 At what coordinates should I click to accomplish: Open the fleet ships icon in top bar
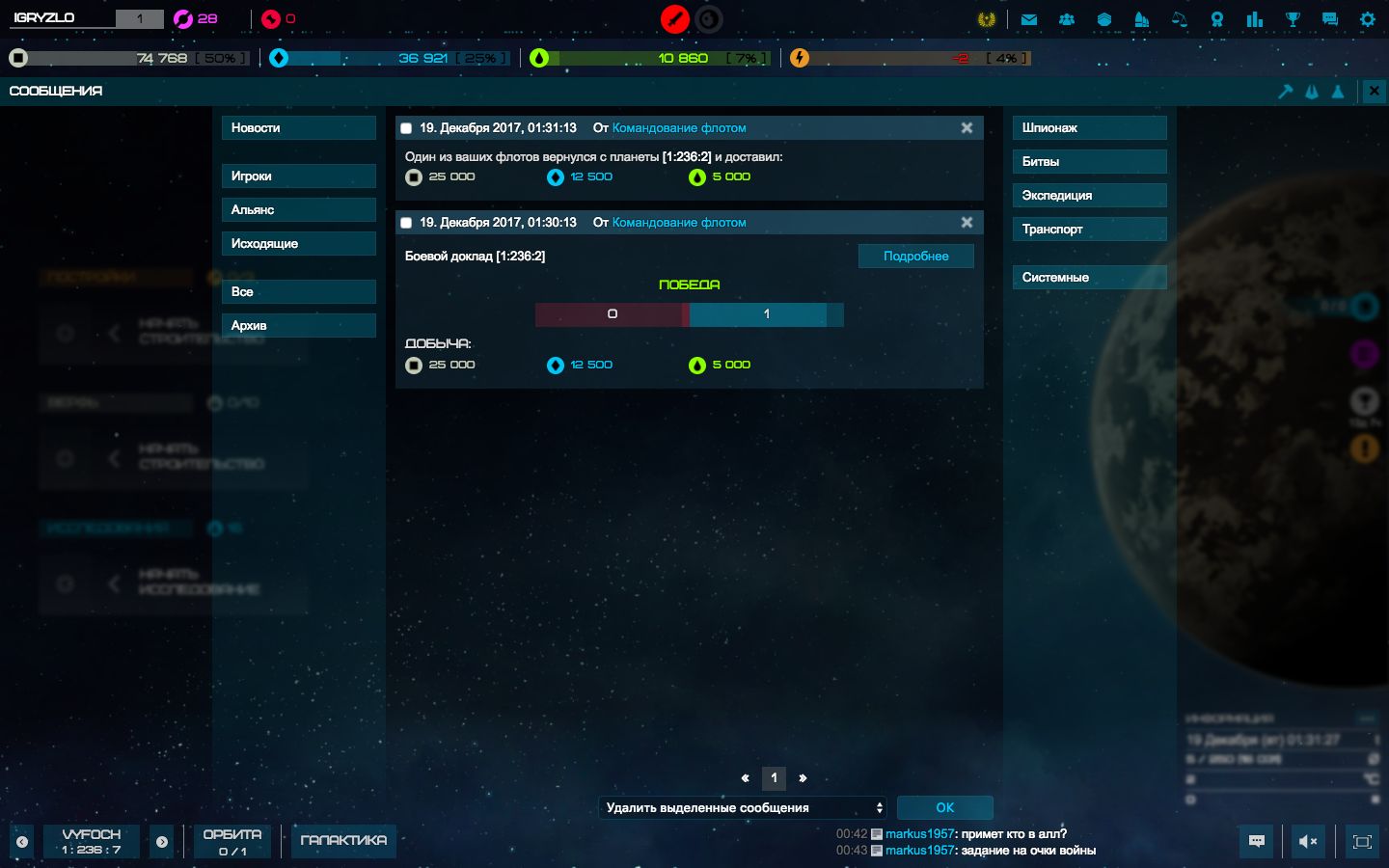tap(1142, 19)
